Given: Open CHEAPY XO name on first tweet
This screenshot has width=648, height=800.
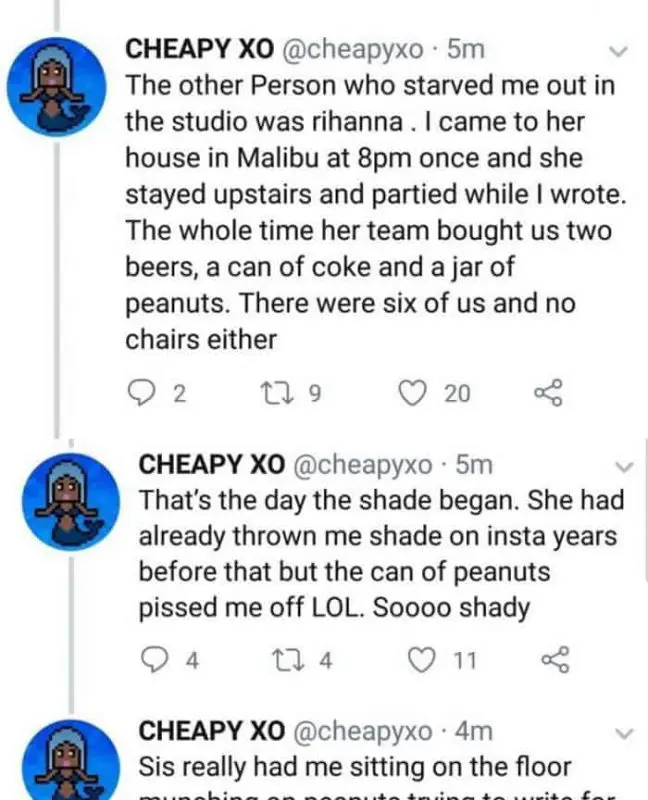Looking at the screenshot, I should (x=187, y=50).
